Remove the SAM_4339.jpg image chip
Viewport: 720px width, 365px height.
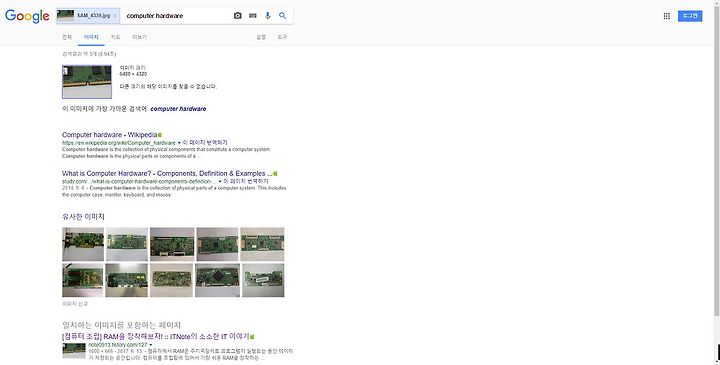115,16
